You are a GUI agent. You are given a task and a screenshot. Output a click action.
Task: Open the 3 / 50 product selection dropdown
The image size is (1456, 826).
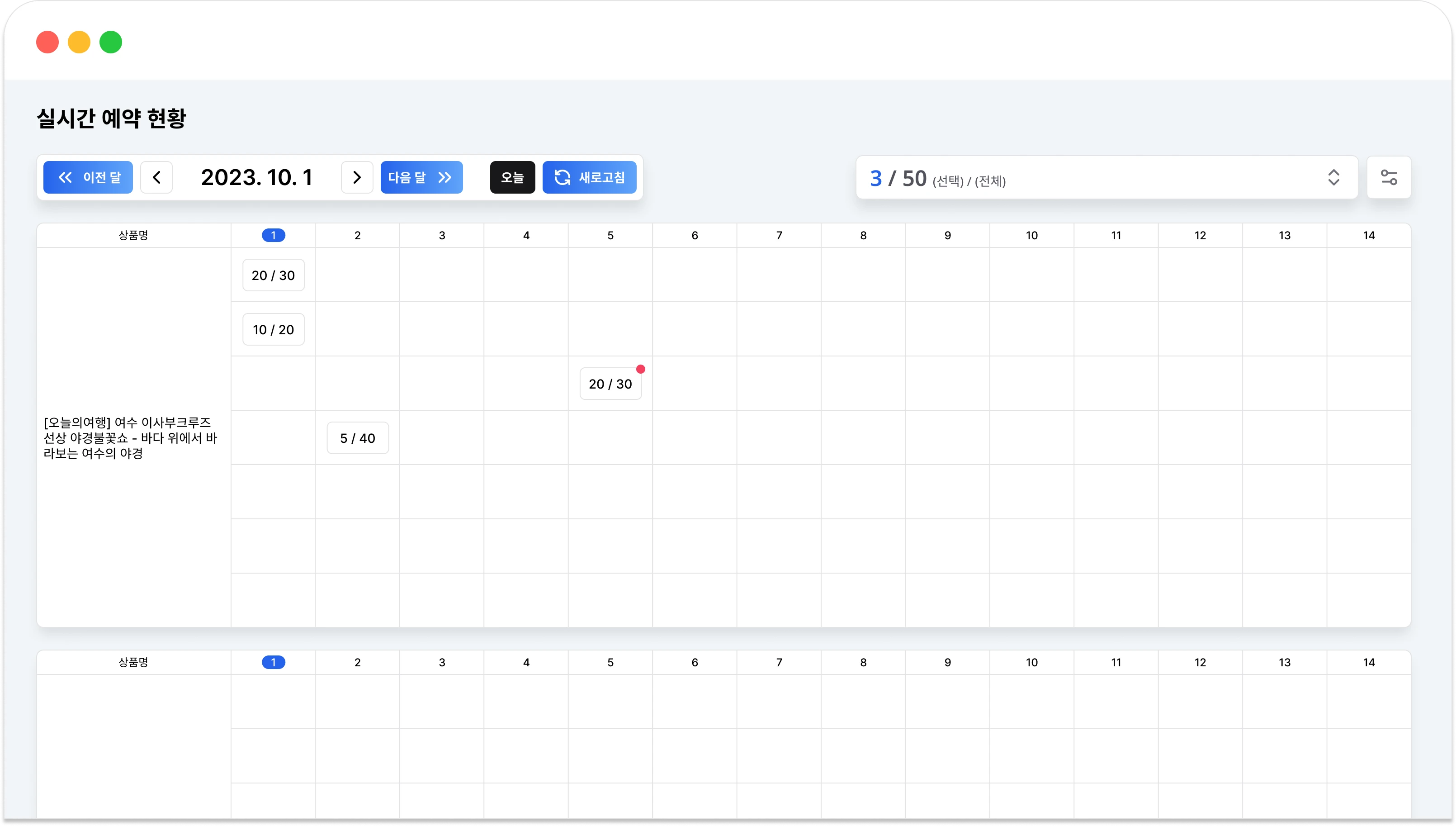tap(1107, 178)
